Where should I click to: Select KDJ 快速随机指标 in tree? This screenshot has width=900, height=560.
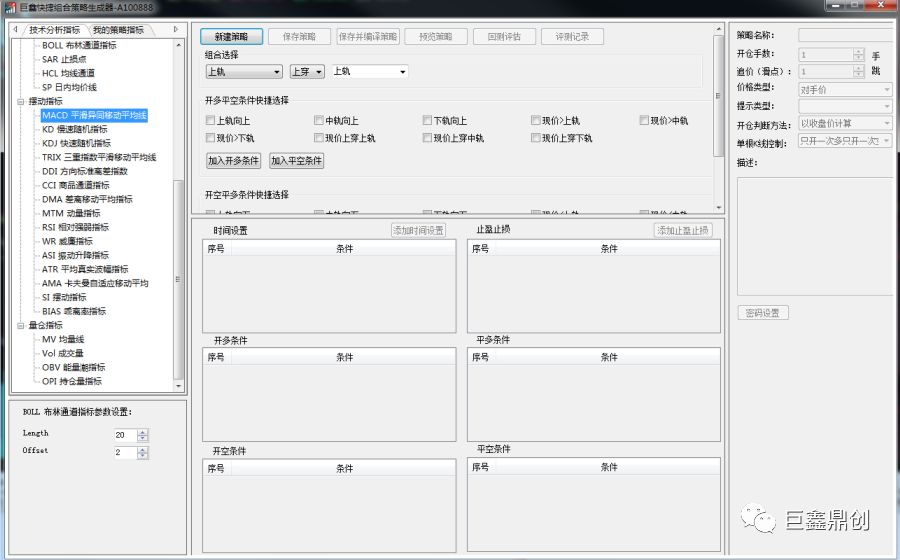click(76, 143)
